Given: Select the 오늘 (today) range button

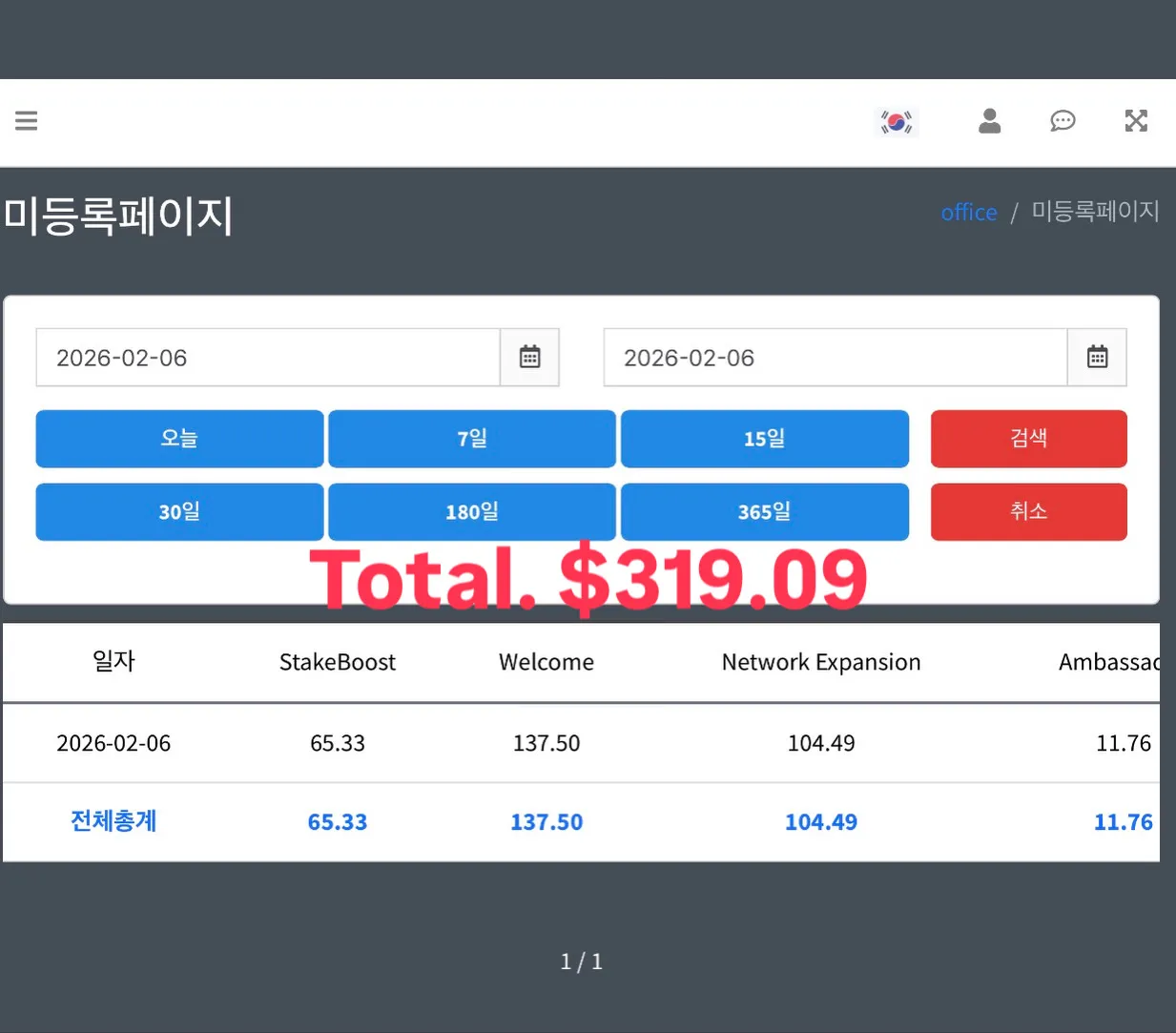Looking at the screenshot, I should click(x=179, y=439).
